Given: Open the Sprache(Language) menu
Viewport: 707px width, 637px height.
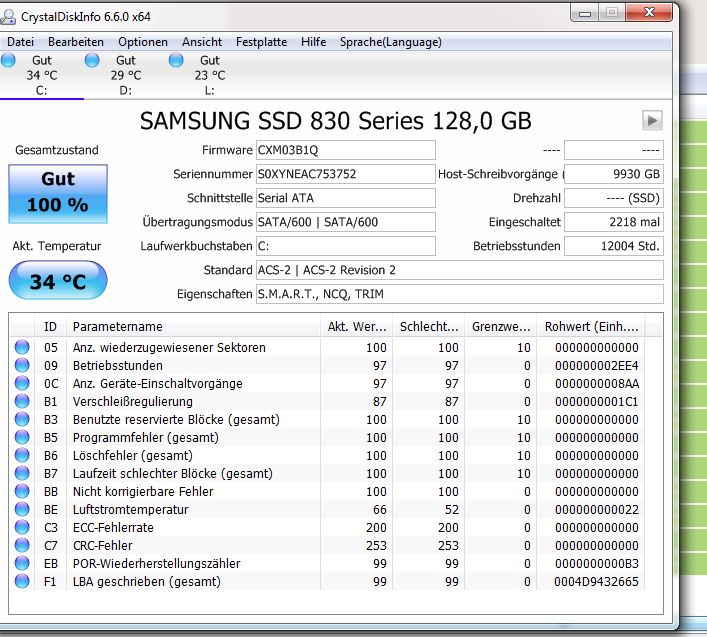Looking at the screenshot, I should point(390,42).
